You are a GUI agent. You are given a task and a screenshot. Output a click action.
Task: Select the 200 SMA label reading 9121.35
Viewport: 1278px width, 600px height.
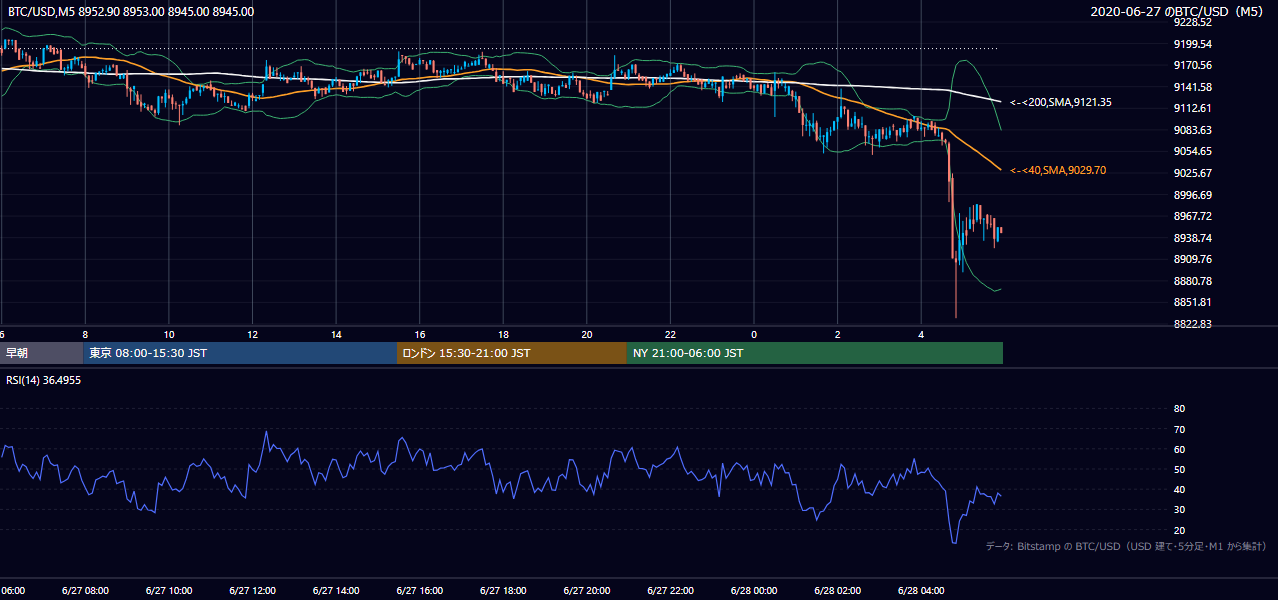coord(1061,102)
